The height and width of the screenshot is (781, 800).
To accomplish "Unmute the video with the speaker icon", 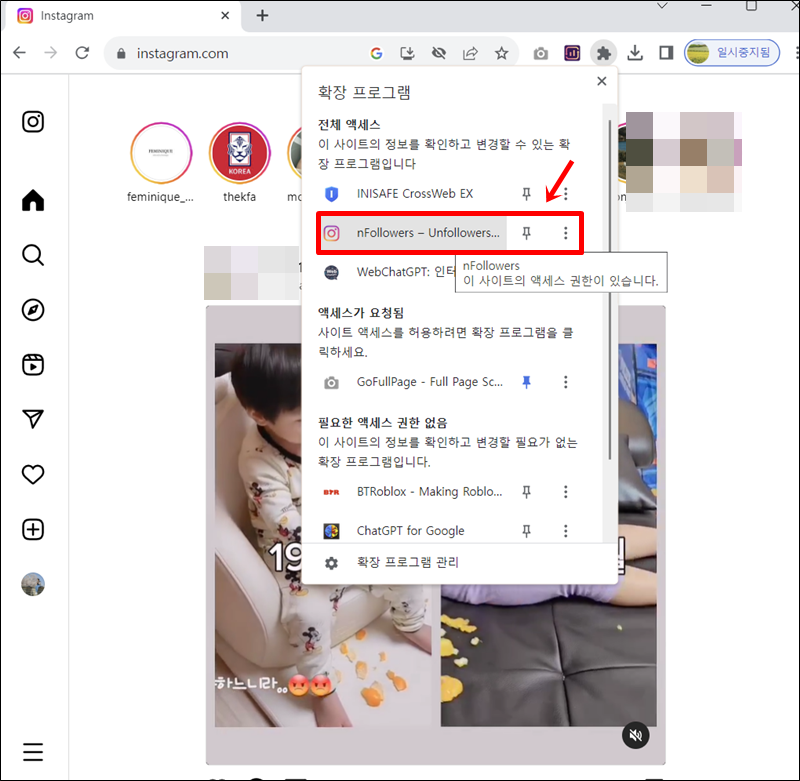I will [636, 735].
